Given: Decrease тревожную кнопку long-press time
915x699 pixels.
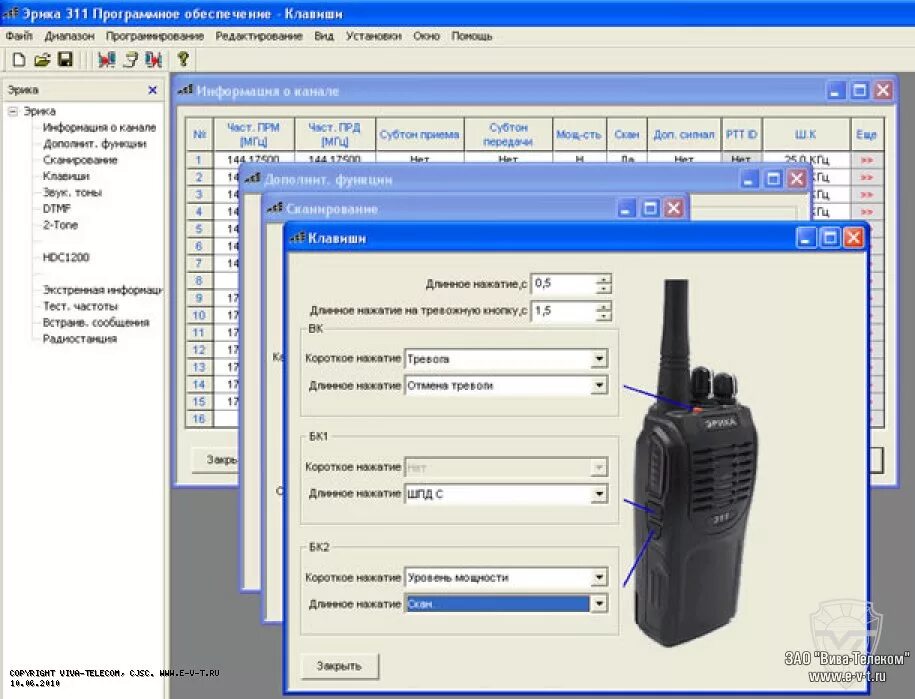Looking at the screenshot, I should click(x=603, y=316).
